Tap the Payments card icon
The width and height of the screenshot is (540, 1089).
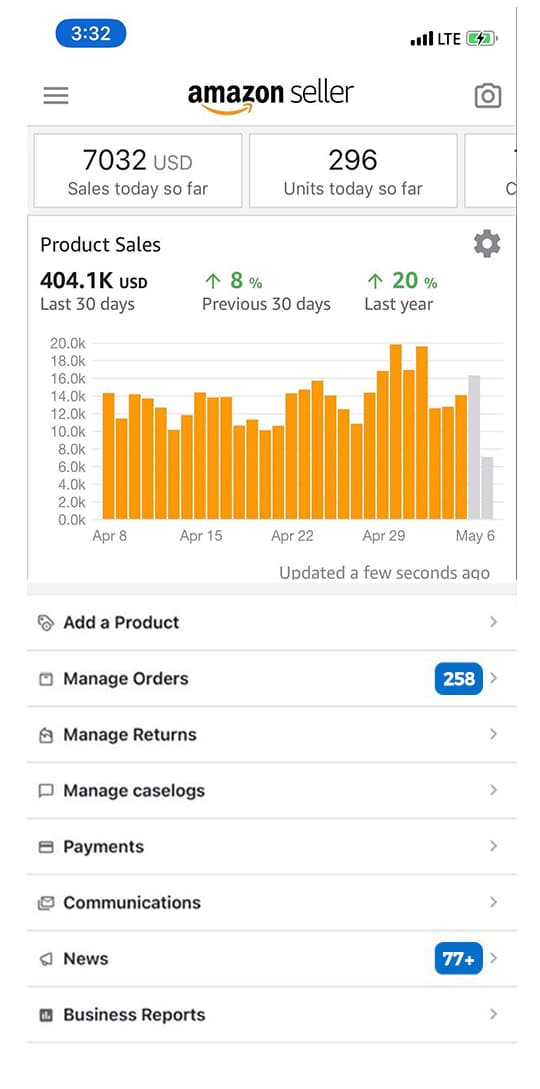[x=46, y=847]
